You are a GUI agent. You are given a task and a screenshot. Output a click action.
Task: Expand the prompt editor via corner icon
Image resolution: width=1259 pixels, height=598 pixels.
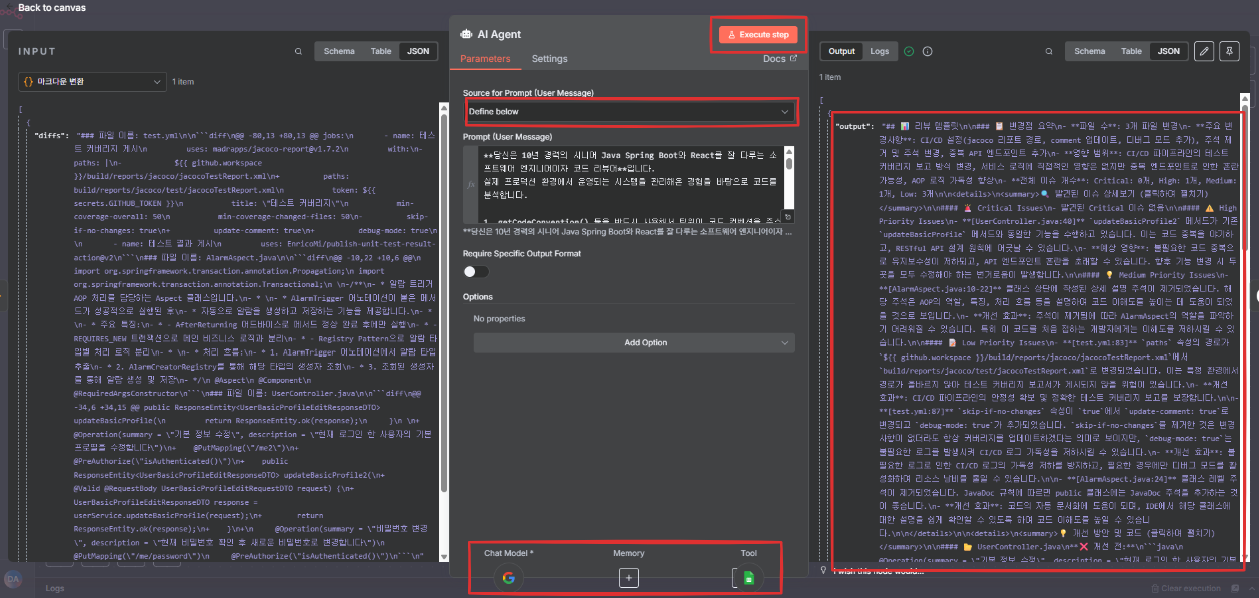point(789,217)
